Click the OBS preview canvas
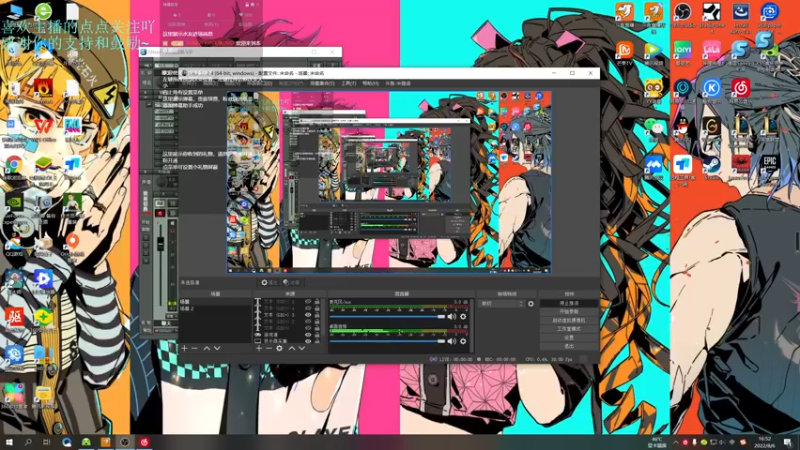This screenshot has height=450, width=800. click(389, 182)
